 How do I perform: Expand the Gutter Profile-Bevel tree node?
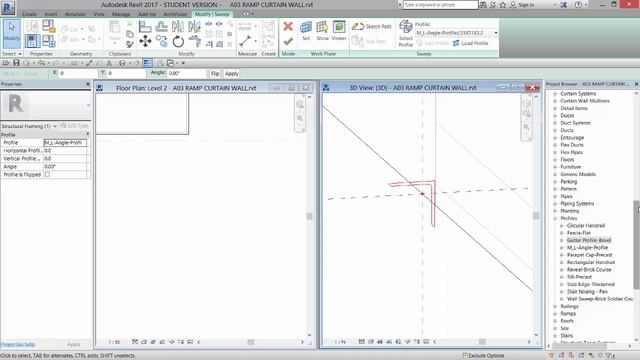coord(562,240)
